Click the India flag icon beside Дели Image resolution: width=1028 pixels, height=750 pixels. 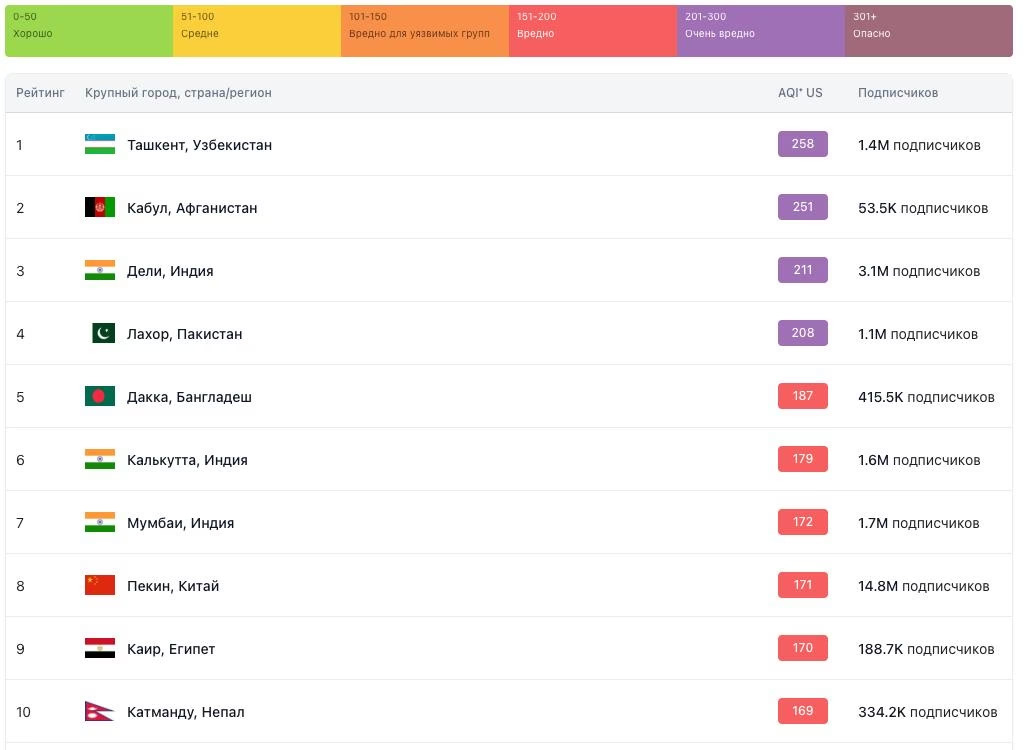tap(100, 270)
